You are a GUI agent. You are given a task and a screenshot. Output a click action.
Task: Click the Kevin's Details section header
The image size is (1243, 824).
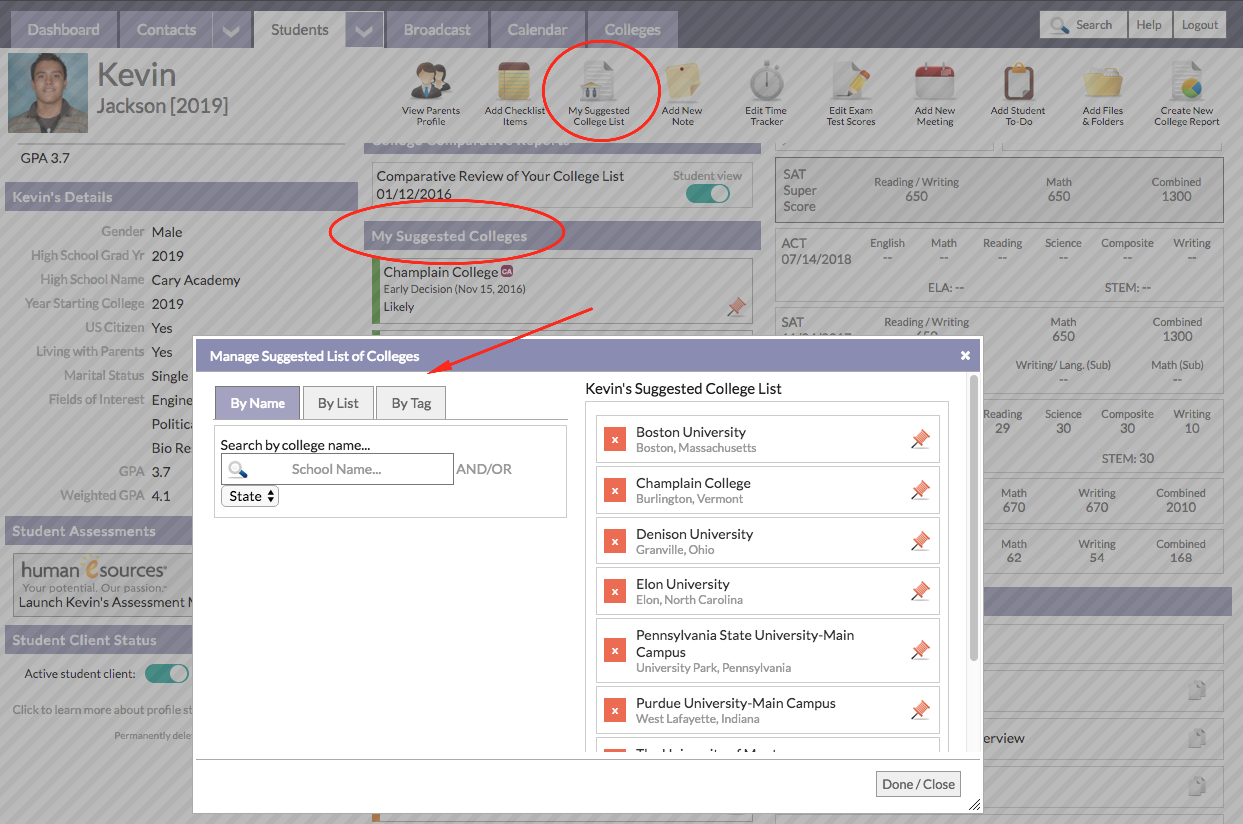click(x=181, y=197)
